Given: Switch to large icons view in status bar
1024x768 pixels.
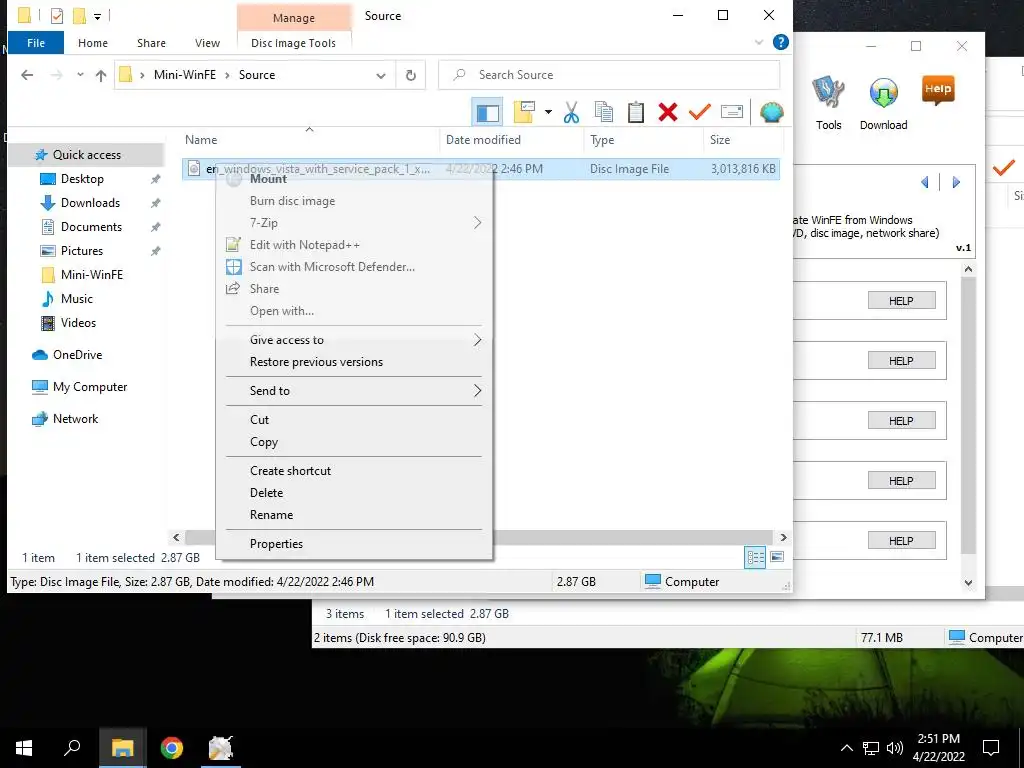Looking at the screenshot, I should [776, 557].
